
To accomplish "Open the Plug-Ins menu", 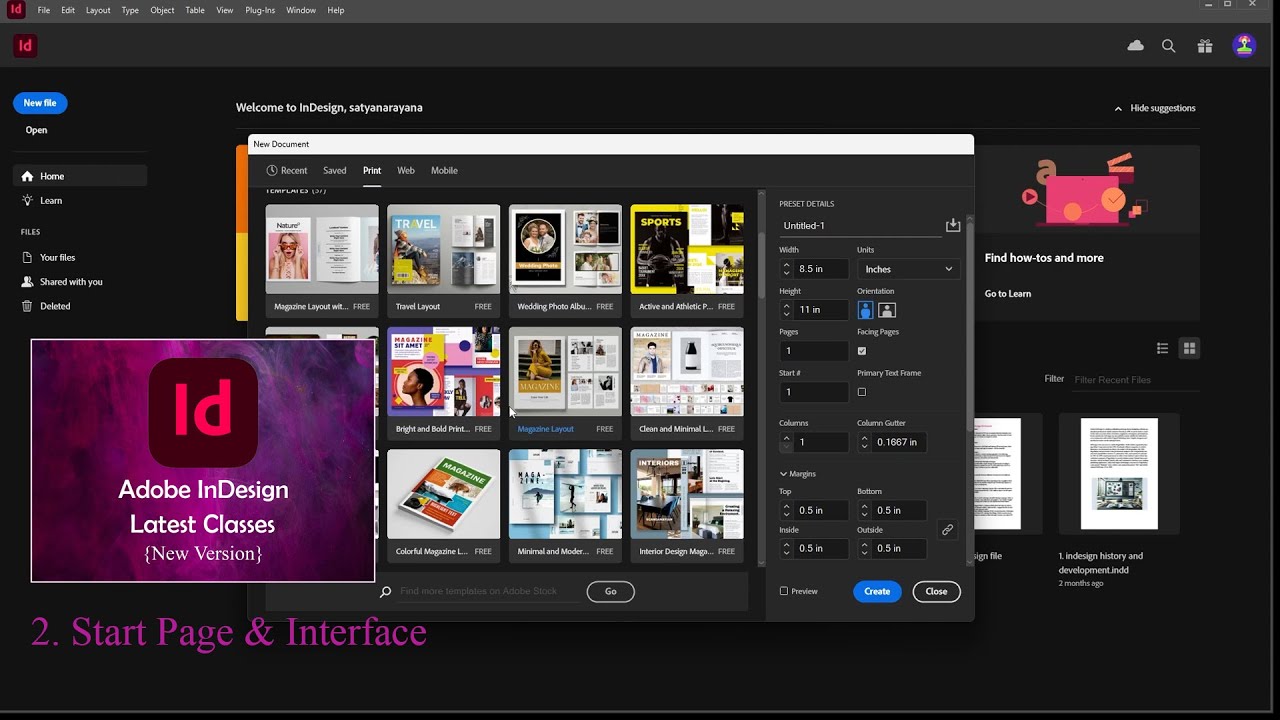I will [260, 10].
